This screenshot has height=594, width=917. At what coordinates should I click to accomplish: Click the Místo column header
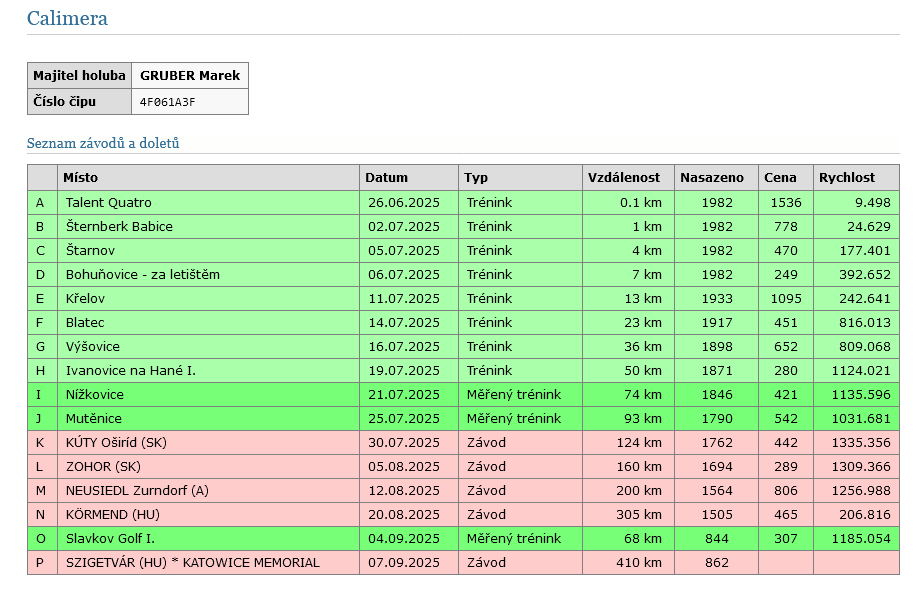pos(80,178)
